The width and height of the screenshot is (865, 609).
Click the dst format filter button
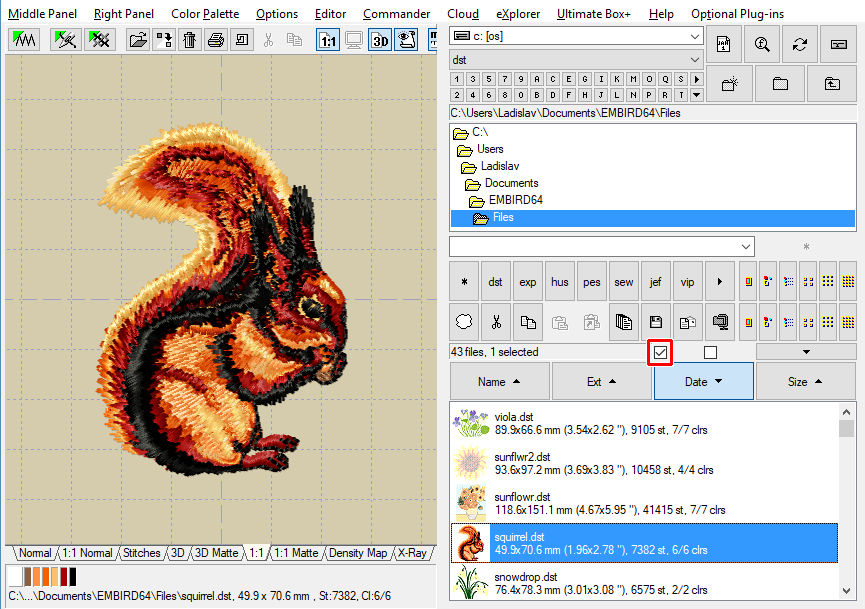(x=495, y=281)
